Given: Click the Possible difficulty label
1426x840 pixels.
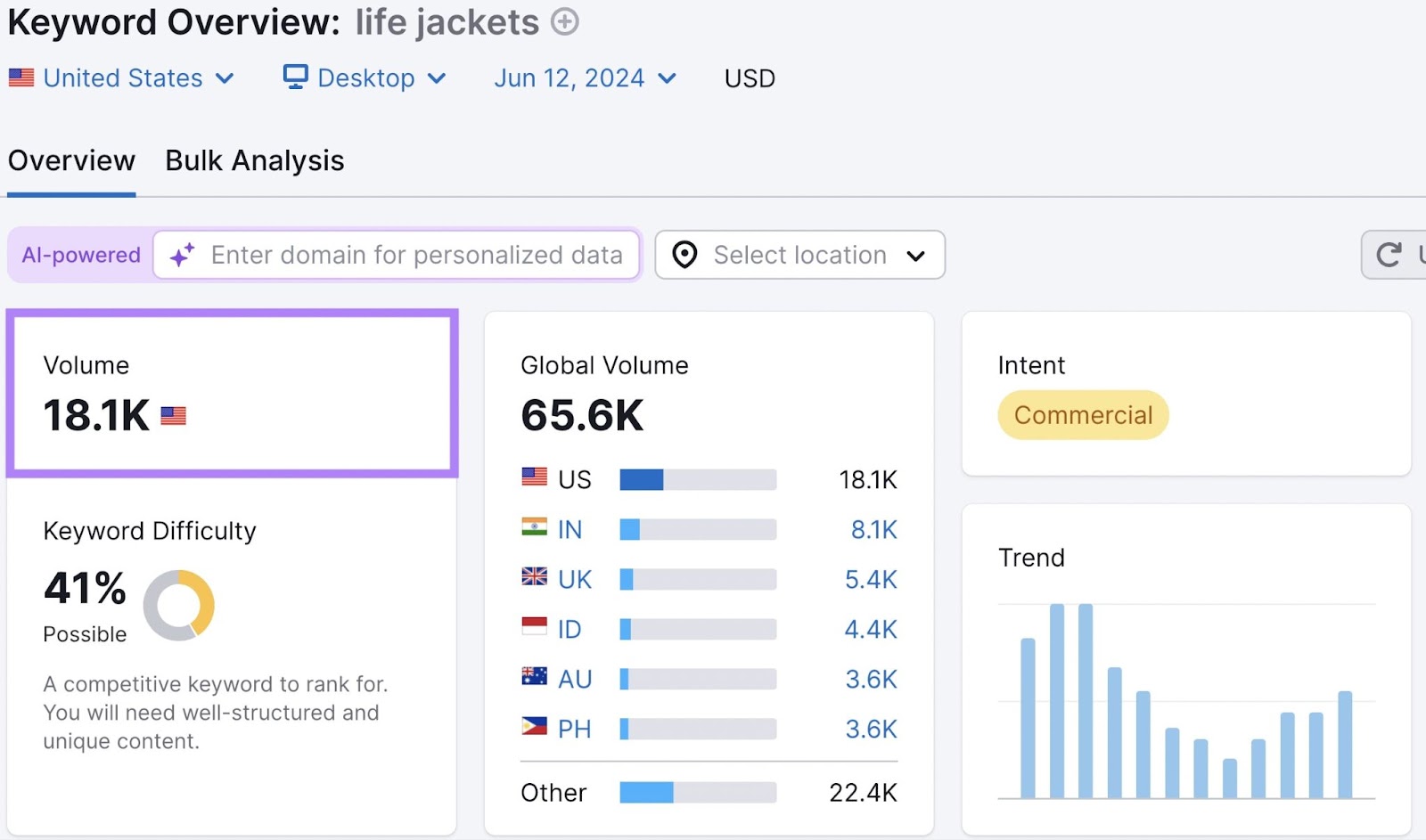Looking at the screenshot, I should 85,634.
